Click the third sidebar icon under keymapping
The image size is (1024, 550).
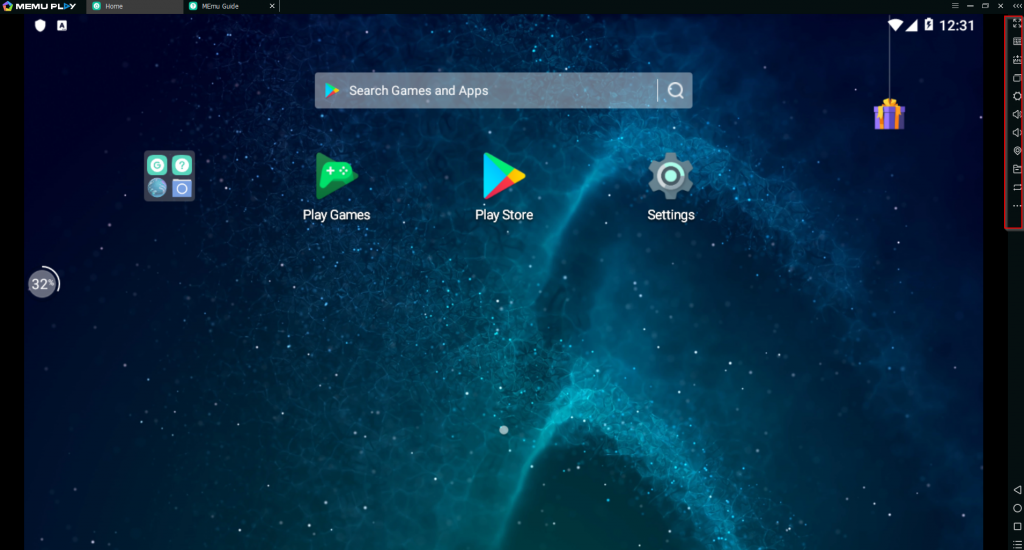tap(1017, 59)
